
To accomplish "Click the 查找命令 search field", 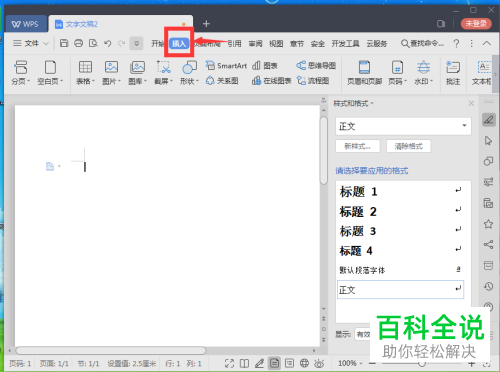I will [423, 43].
